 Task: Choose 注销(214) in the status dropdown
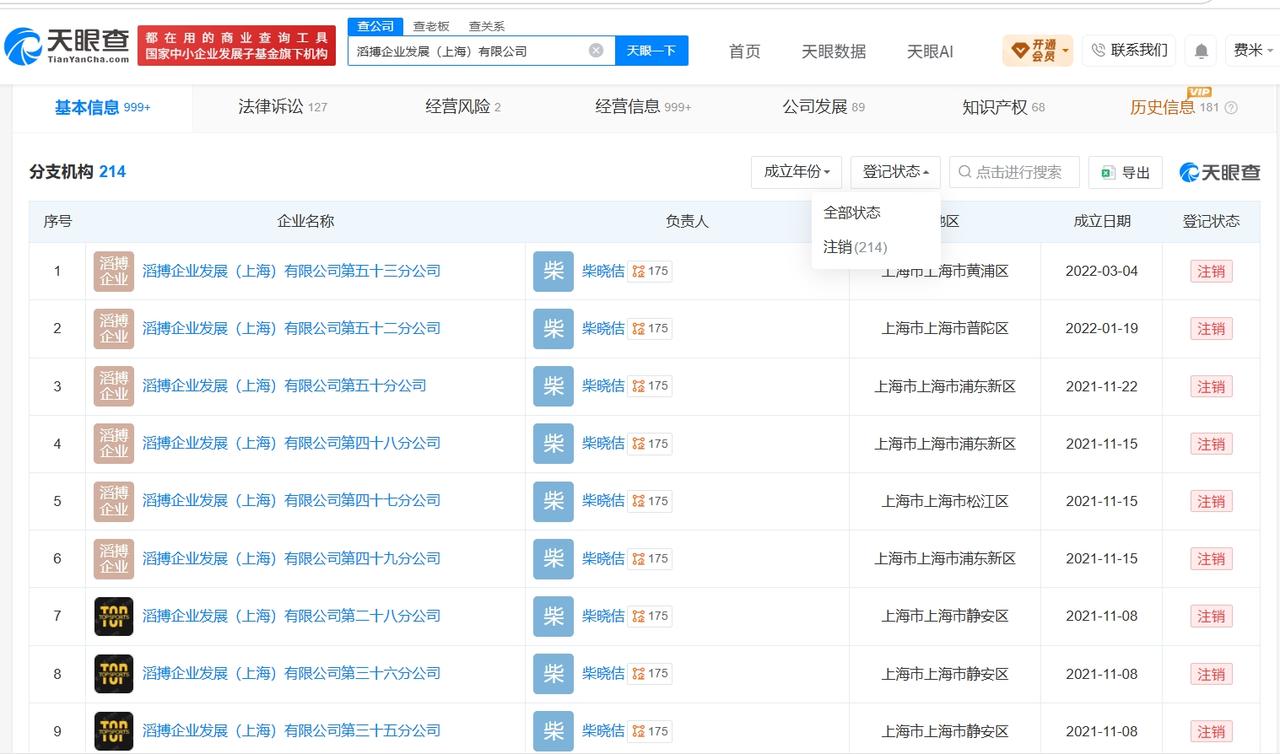(855, 247)
